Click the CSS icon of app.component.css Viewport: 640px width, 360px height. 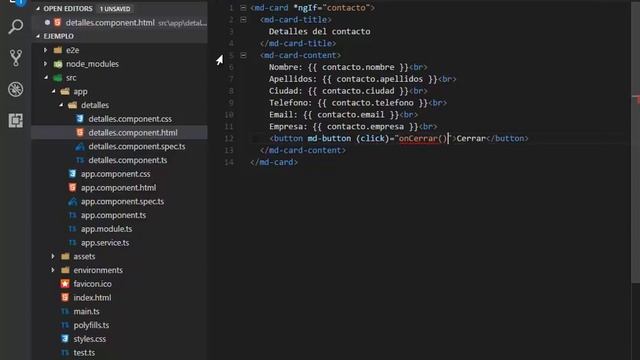72,174
